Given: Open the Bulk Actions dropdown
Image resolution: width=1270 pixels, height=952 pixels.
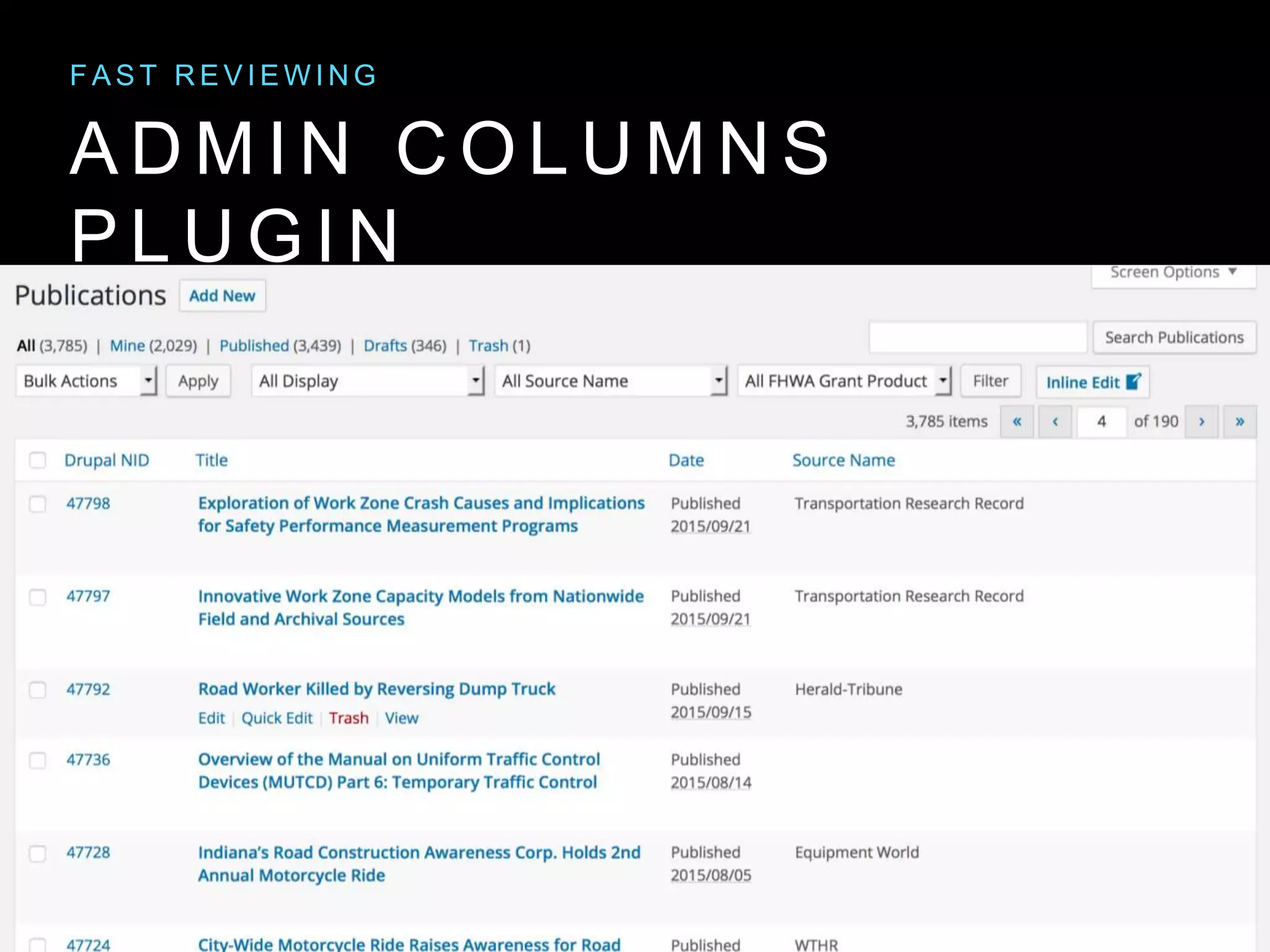Looking at the screenshot, I should pyautogui.click(x=86, y=381).
